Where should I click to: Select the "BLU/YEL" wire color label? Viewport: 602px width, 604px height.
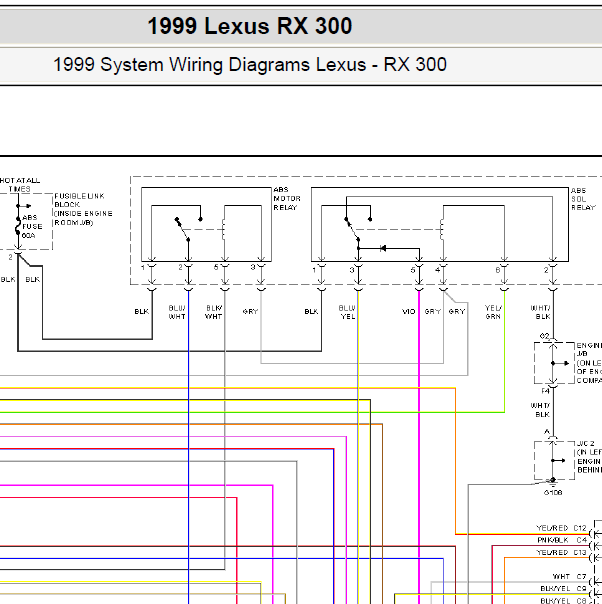347,312
